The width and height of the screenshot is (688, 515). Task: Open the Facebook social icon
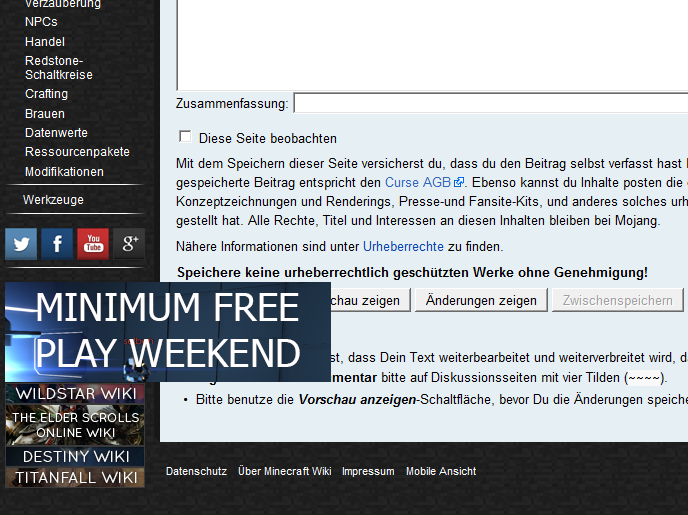point(57,244)
